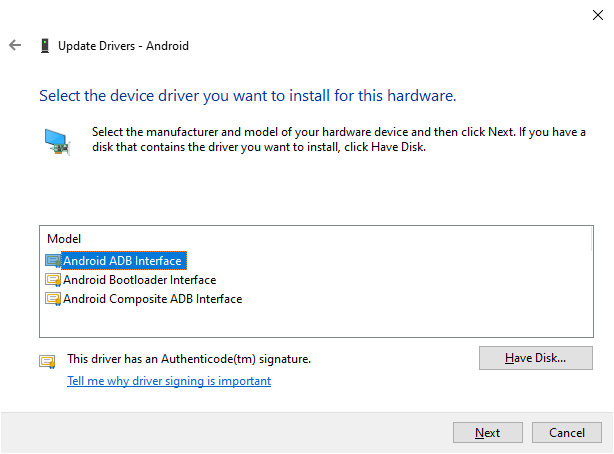
Task: Select Android Bootloader Interface model
Action: coord(139,280)
